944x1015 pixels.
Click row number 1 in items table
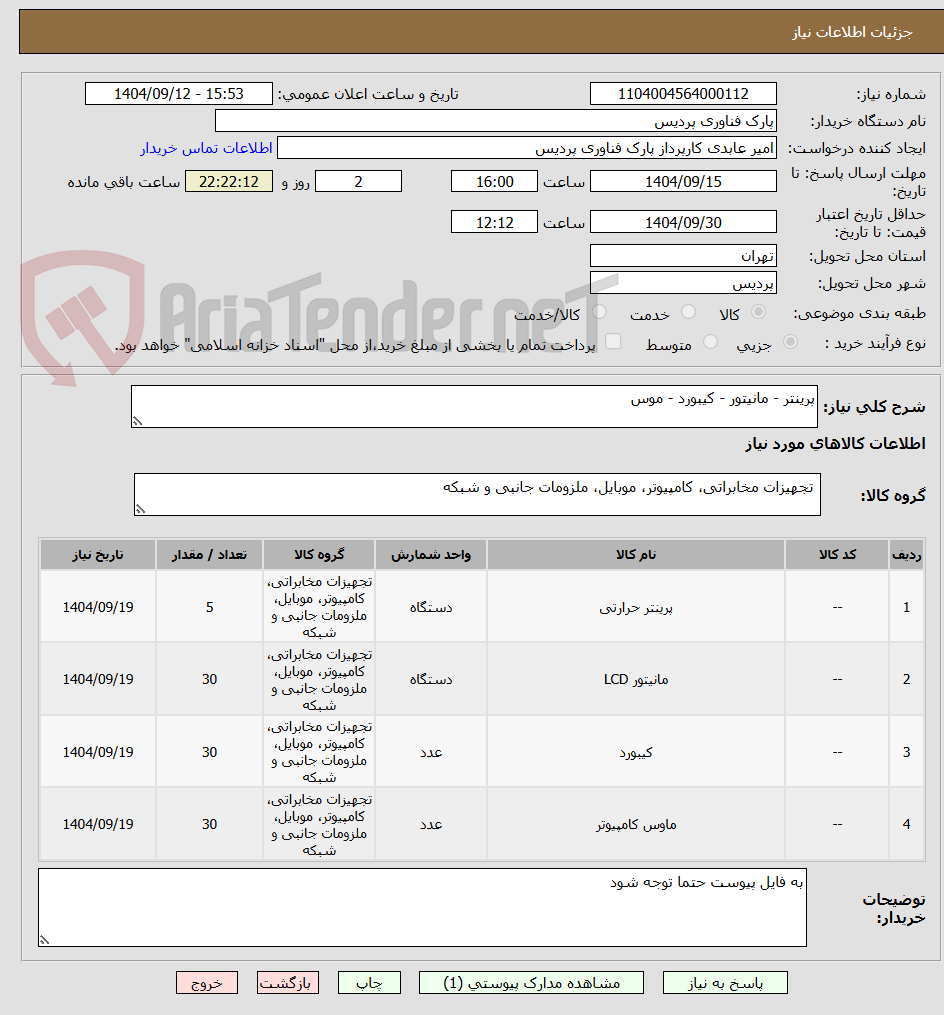click(906, 607)
